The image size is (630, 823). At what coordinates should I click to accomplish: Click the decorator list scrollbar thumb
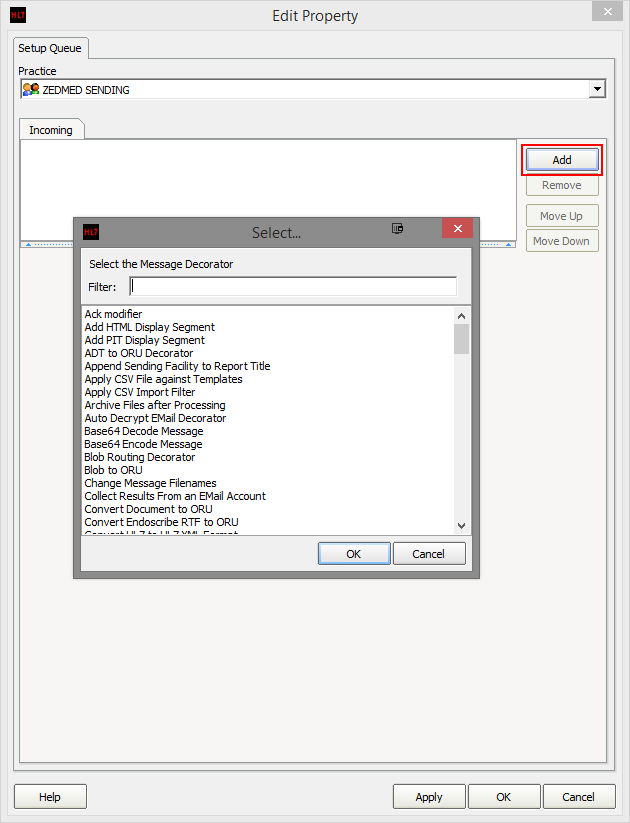(461, 339)
